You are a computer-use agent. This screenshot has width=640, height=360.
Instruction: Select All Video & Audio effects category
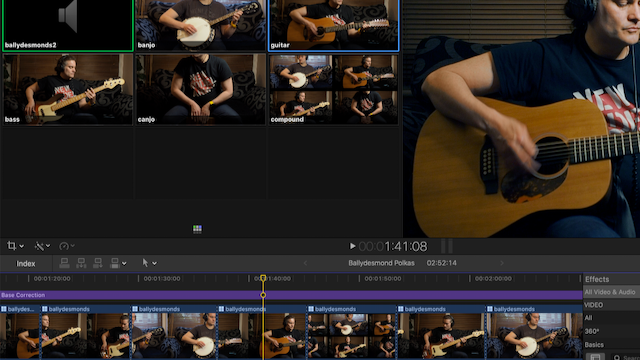pyautogui.click(x=611, y=292)
